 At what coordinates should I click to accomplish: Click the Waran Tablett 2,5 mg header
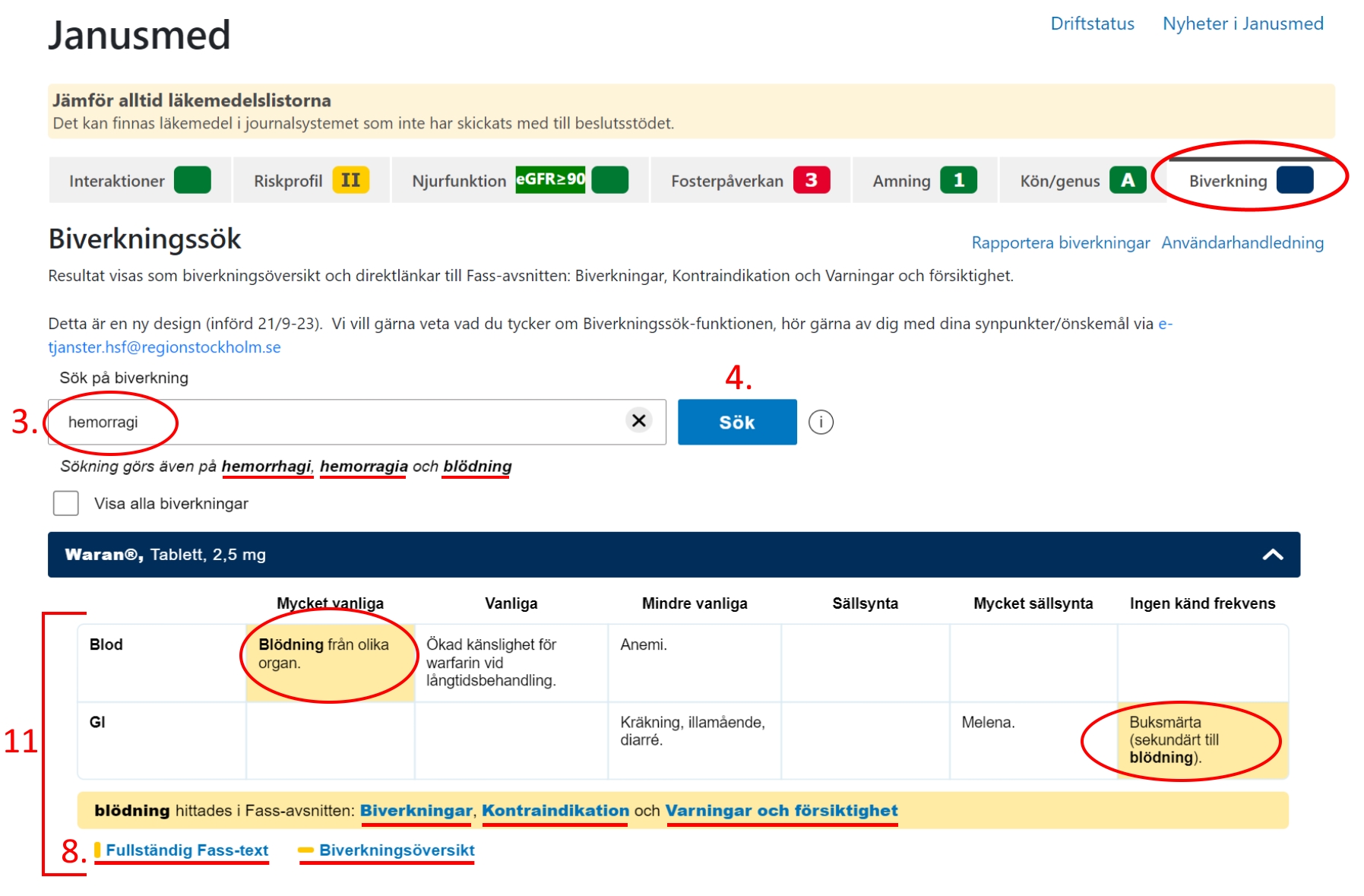point(166,555)
